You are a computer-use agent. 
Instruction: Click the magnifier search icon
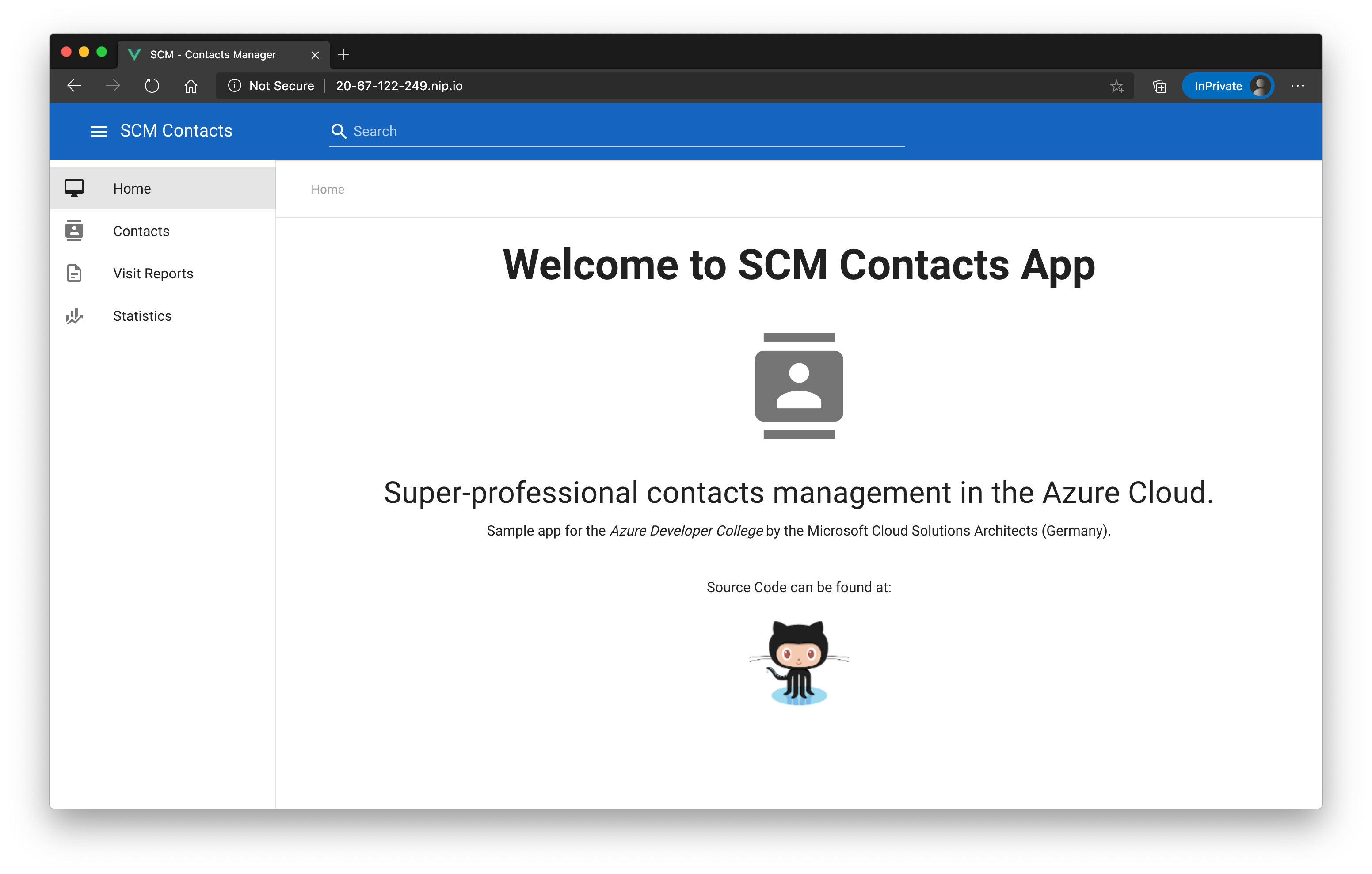[339, 132]
